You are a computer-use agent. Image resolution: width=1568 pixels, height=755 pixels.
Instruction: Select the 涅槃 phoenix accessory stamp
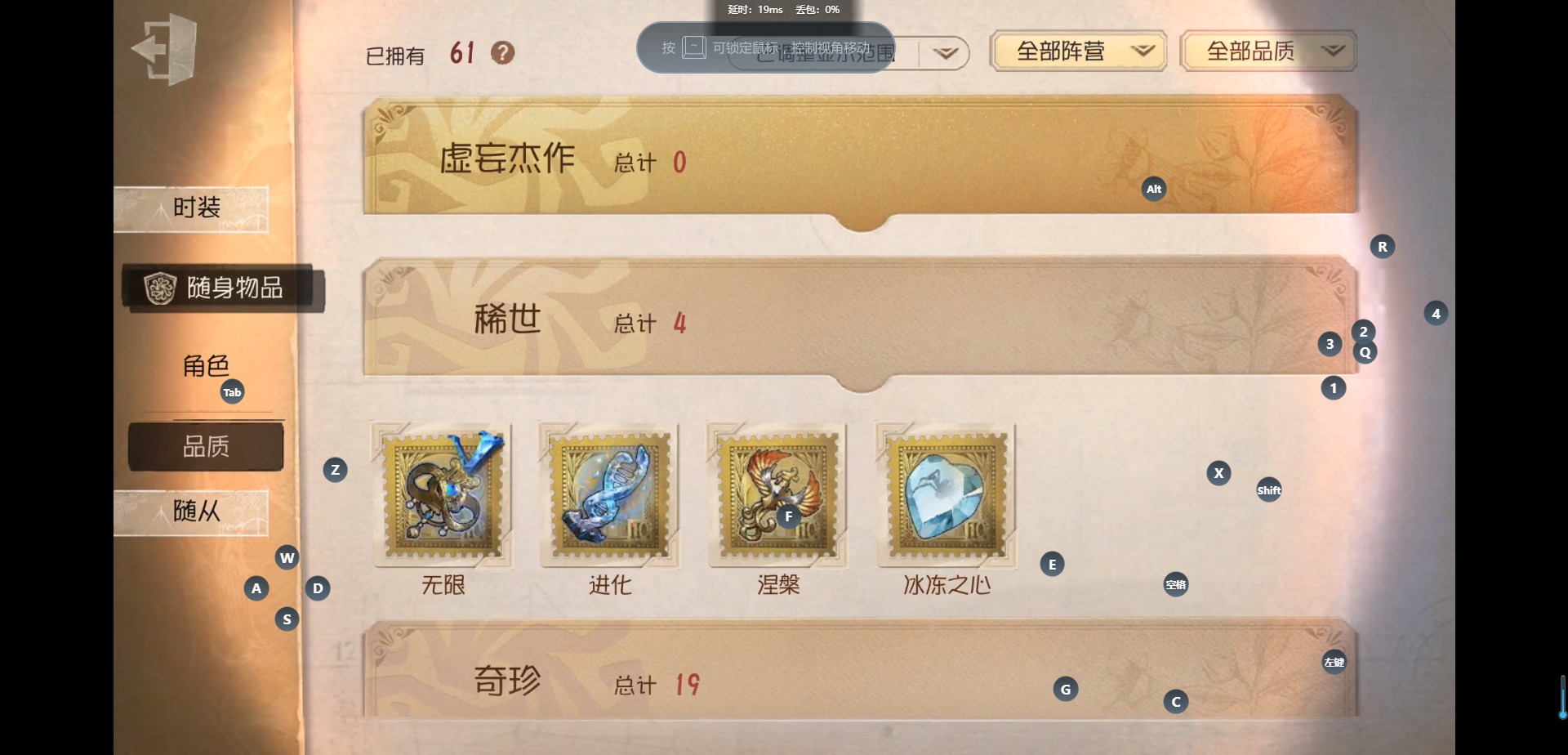(777, 495)
